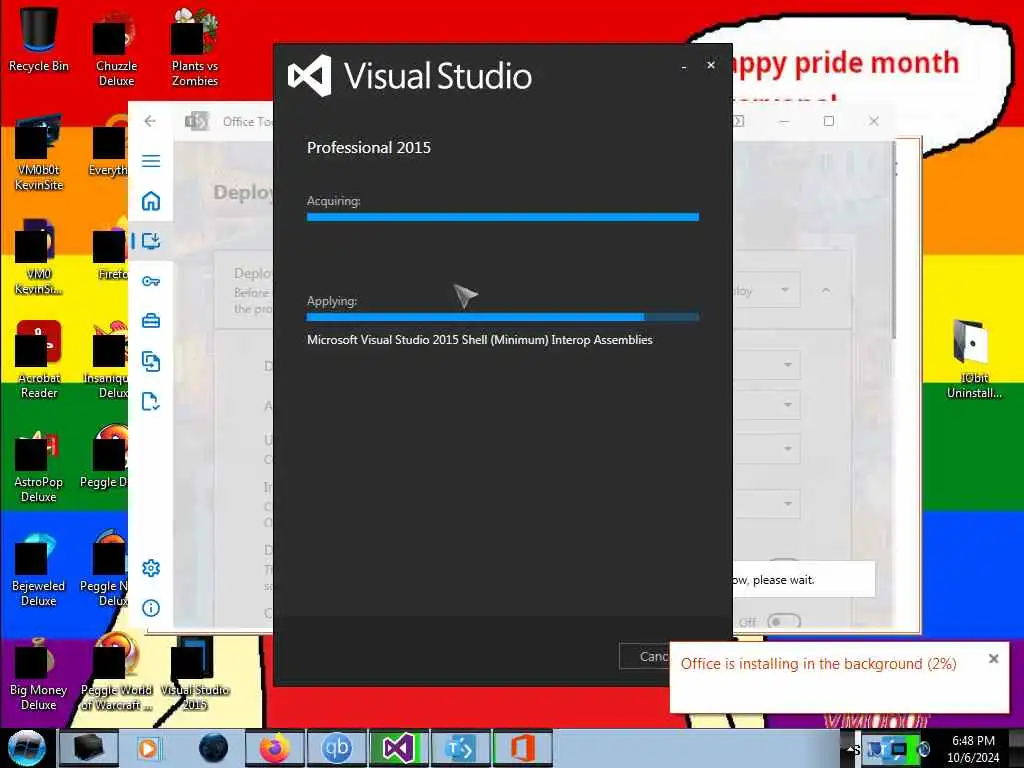
Task: Open the first dropdown below the Deploy section
Action: point(767,364)
